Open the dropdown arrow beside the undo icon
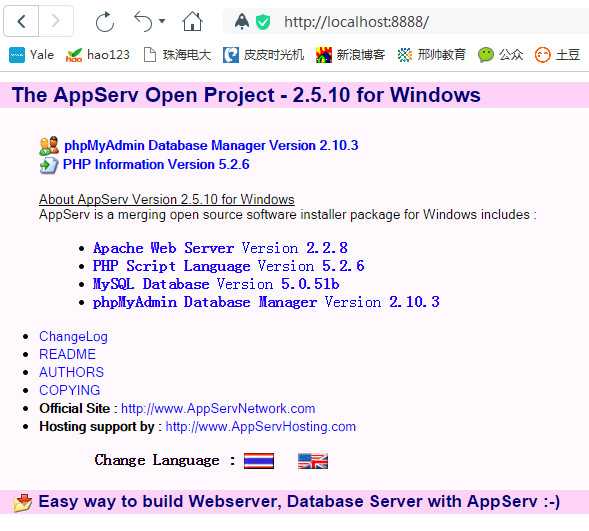 coord(162,21)
